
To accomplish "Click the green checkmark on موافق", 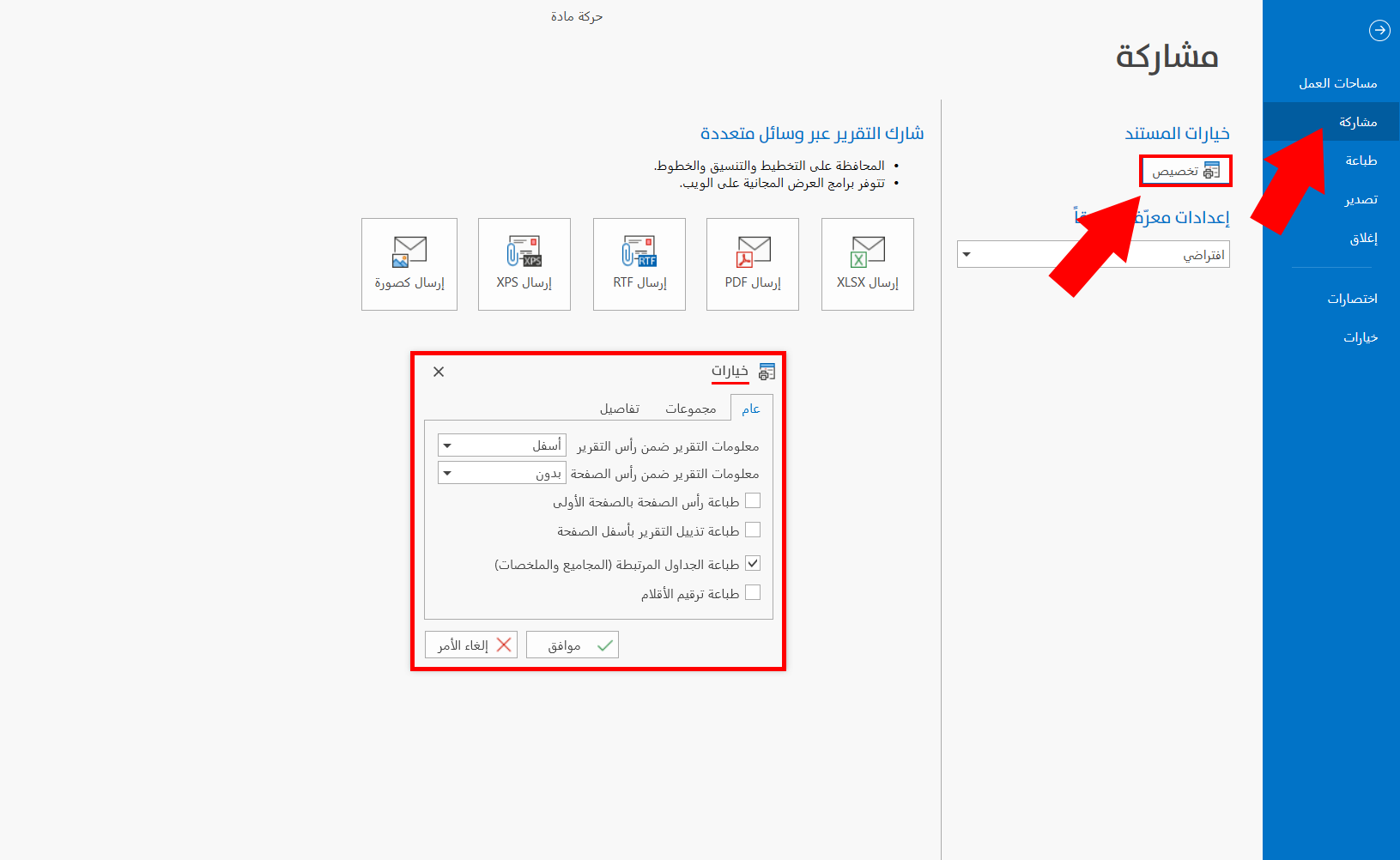I will [605, 645].
